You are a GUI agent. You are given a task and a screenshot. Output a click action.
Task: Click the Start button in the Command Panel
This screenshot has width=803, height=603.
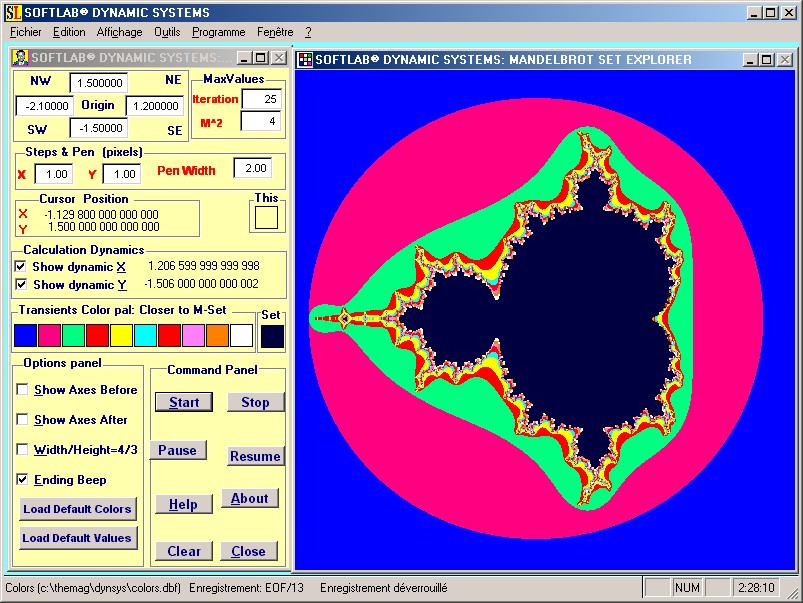pos(184,402)
